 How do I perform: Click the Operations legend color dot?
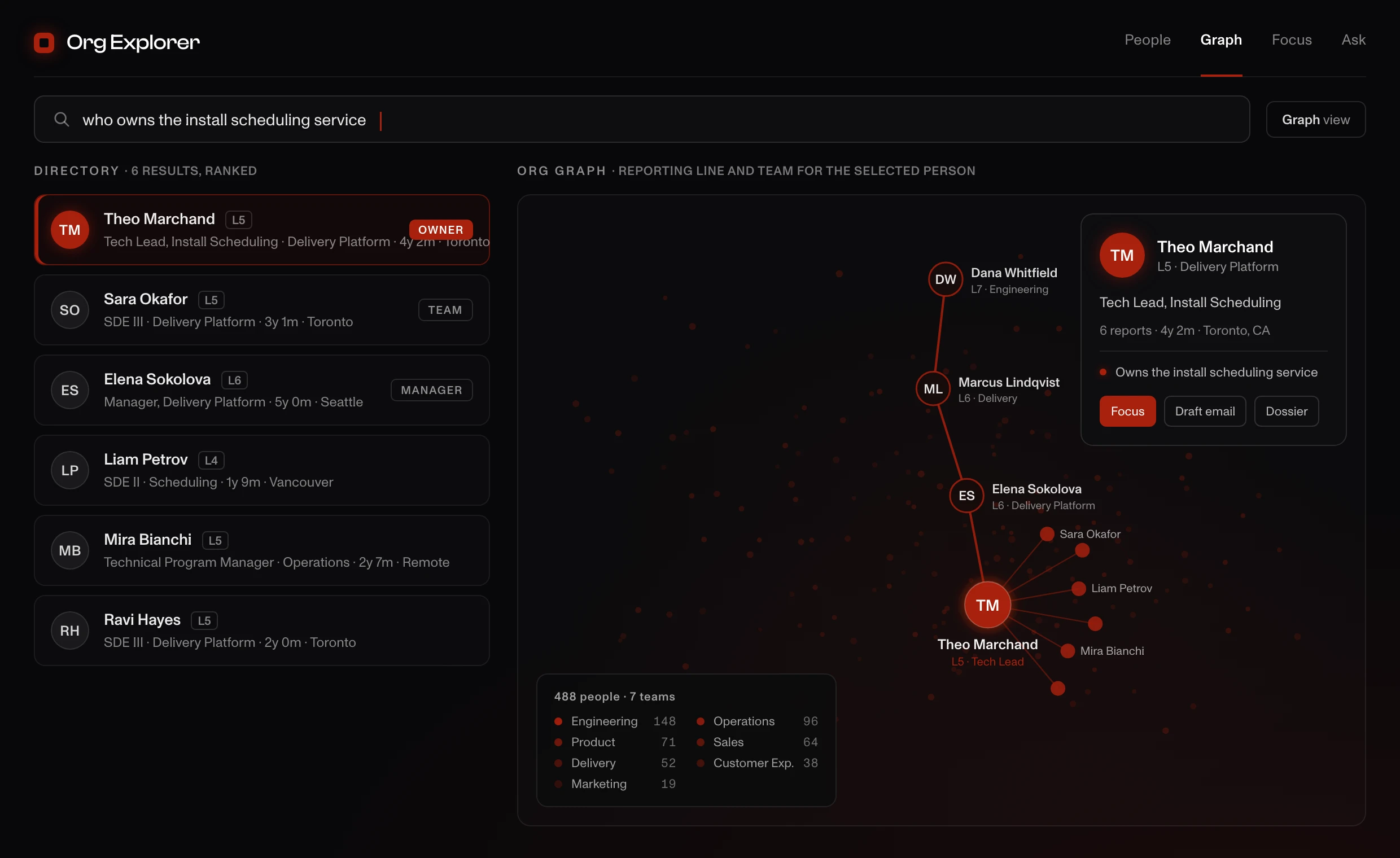pos(700,721)
